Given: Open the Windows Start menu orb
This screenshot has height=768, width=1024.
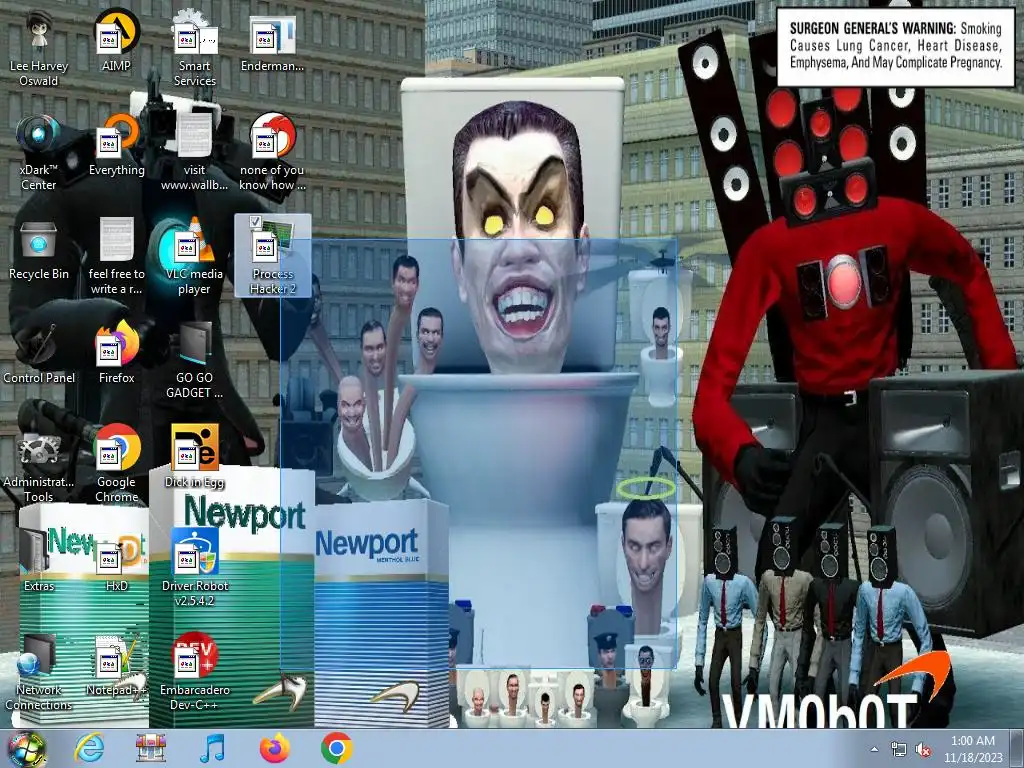Looking at the screenshot, I should pos(26,748).
